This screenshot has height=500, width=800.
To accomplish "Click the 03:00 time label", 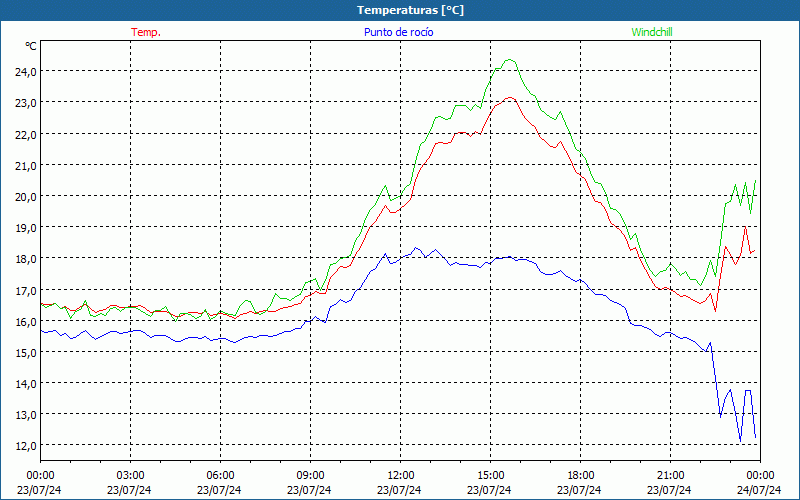I will pos(130,476).
